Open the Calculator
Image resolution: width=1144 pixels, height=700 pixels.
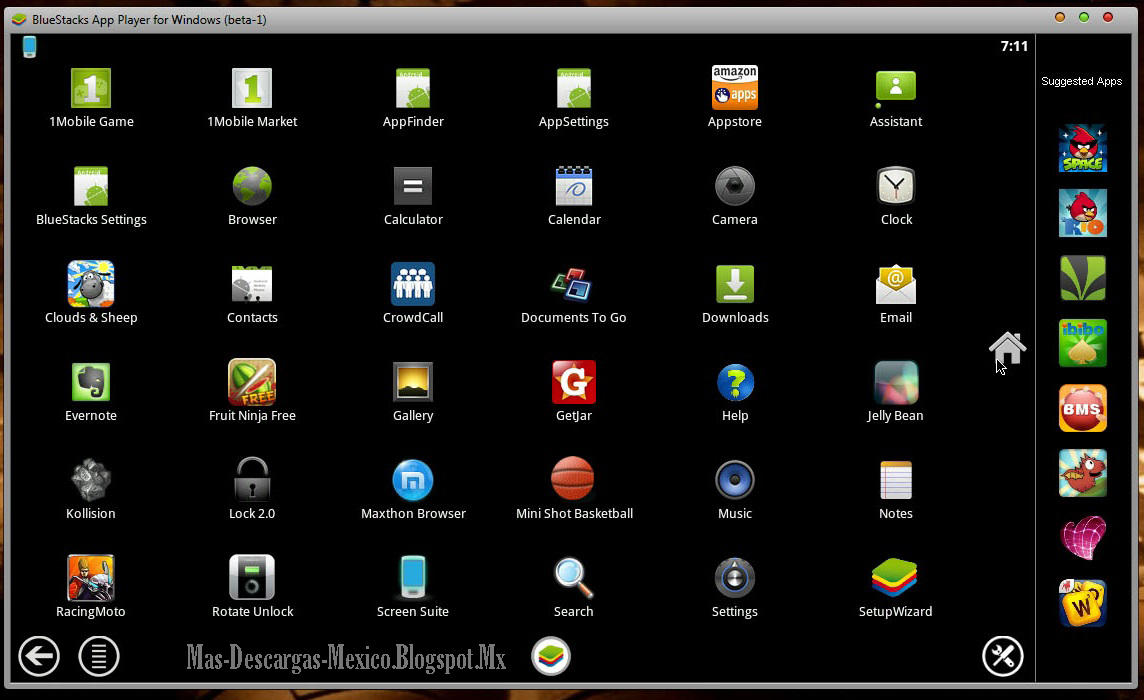(x=413, y=186)
